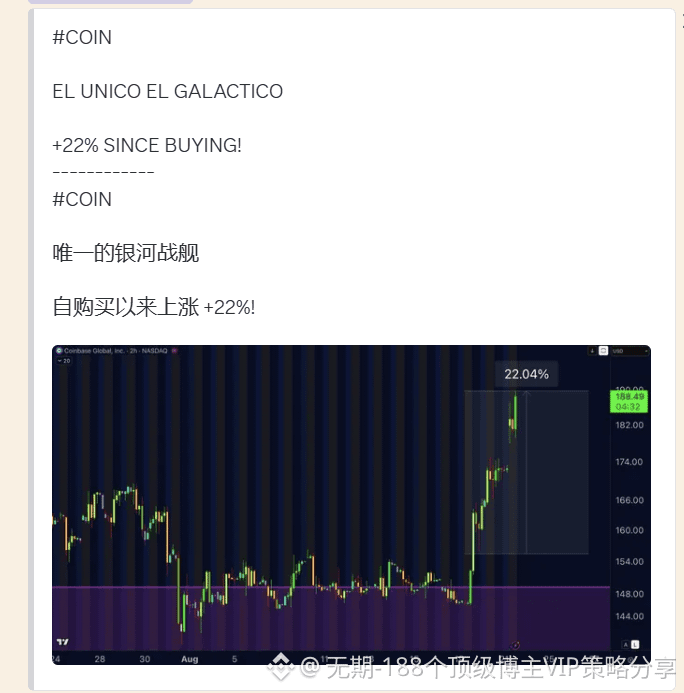Click the line 自购买以来上涨 +22%!
Viewport: 684px width, 693px height.
click(x=154, y=307)
